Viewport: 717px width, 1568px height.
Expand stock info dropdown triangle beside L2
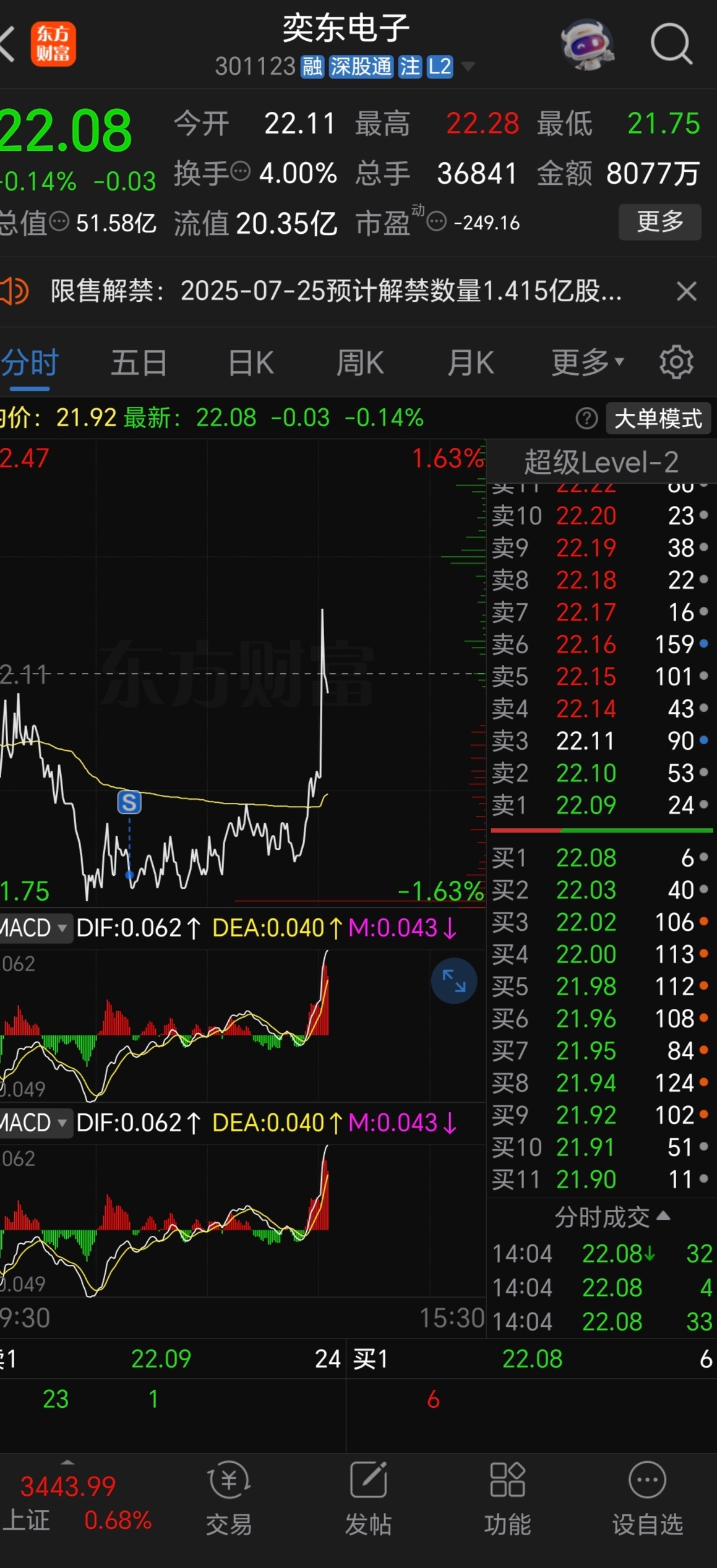coord(468,66)
